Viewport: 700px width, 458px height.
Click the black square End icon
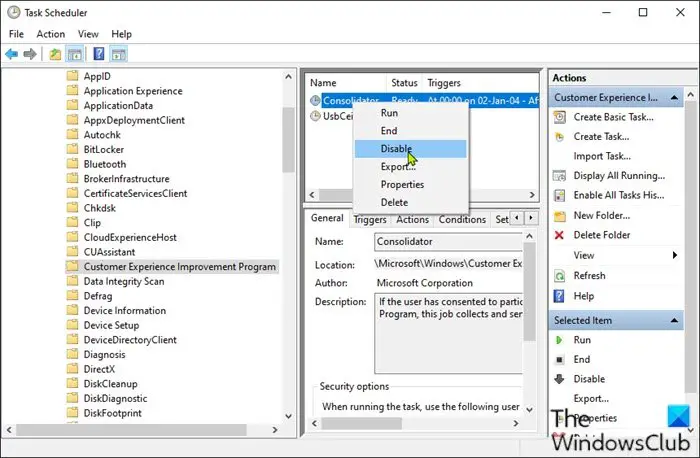[x=559, y=360]
